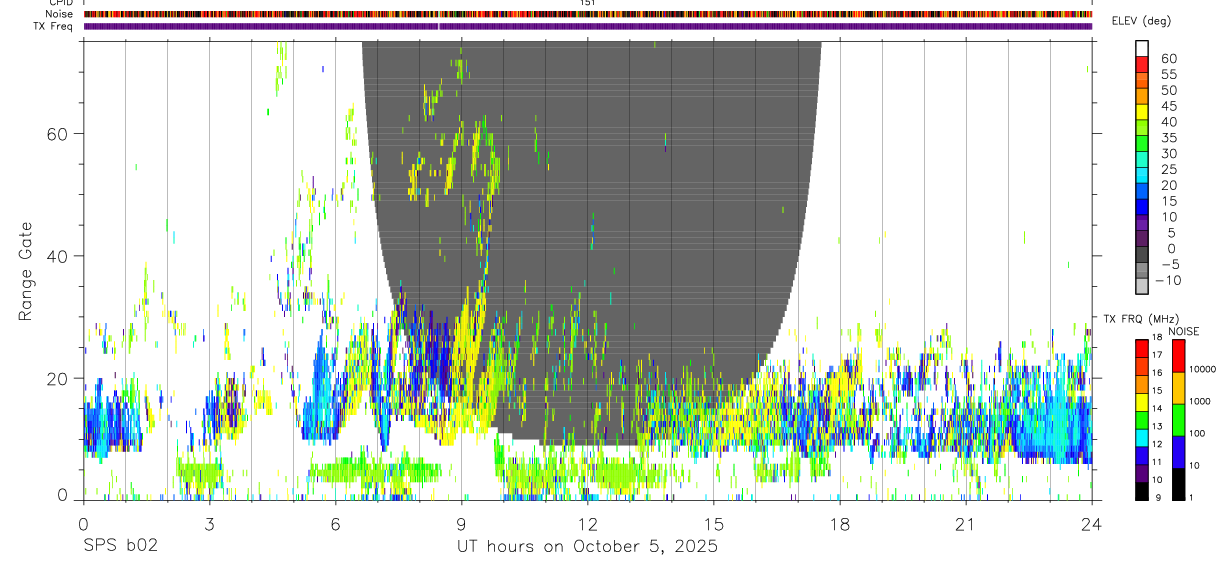Click the "TX Freq" strip label at top left
Image resolution: width=1228 pixels, height=567 pixels.
pos(55,26)
